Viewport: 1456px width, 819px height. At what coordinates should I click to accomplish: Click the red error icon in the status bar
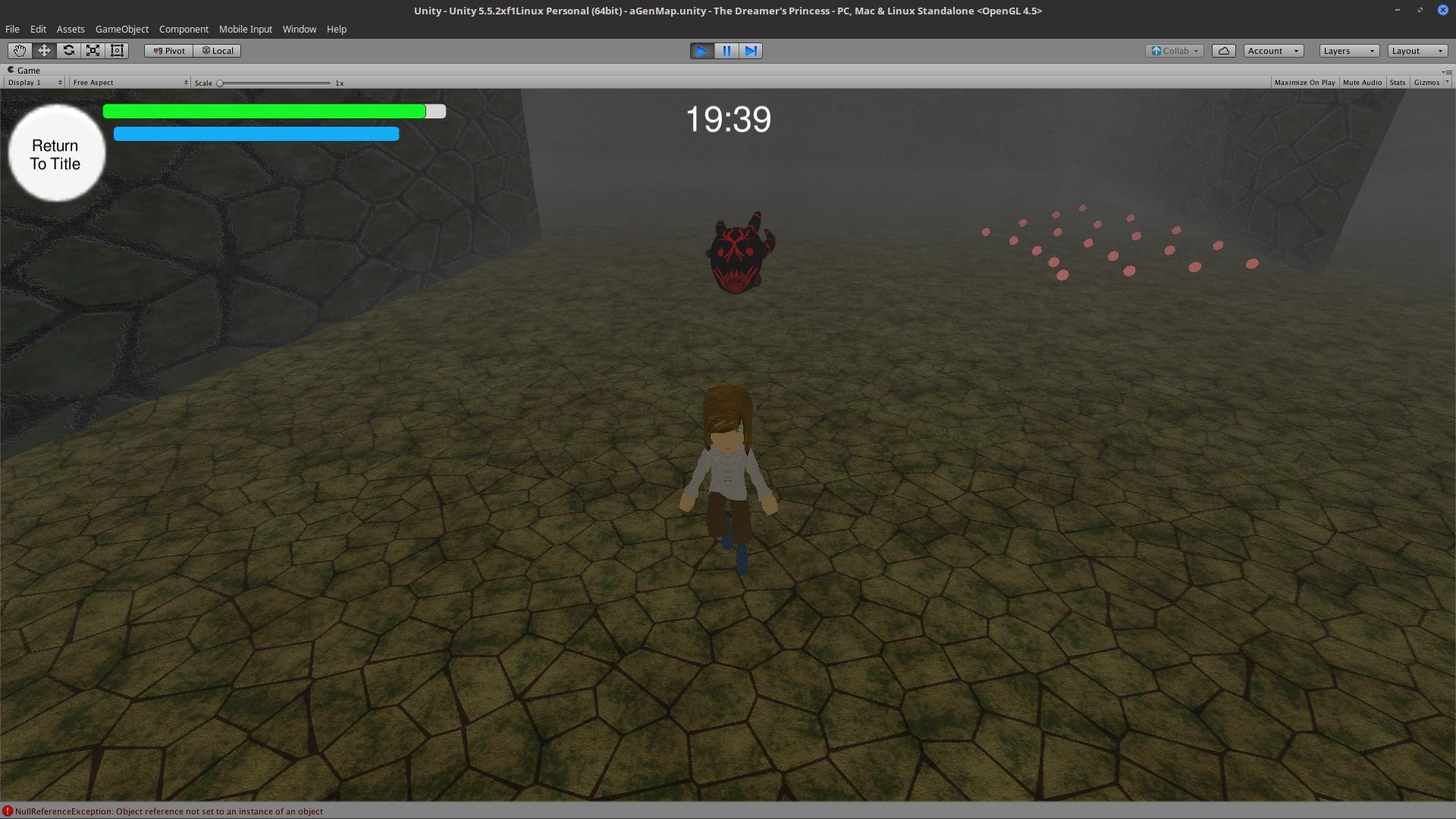point(8,811)
